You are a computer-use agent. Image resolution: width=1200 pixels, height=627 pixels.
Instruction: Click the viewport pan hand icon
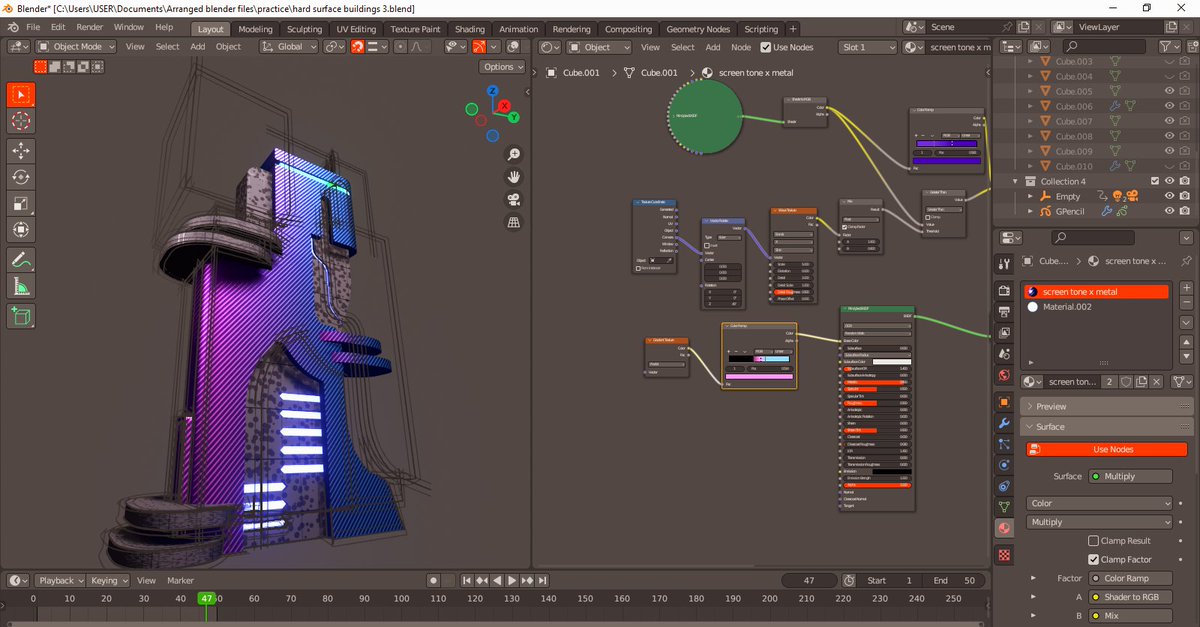[513, 177]
